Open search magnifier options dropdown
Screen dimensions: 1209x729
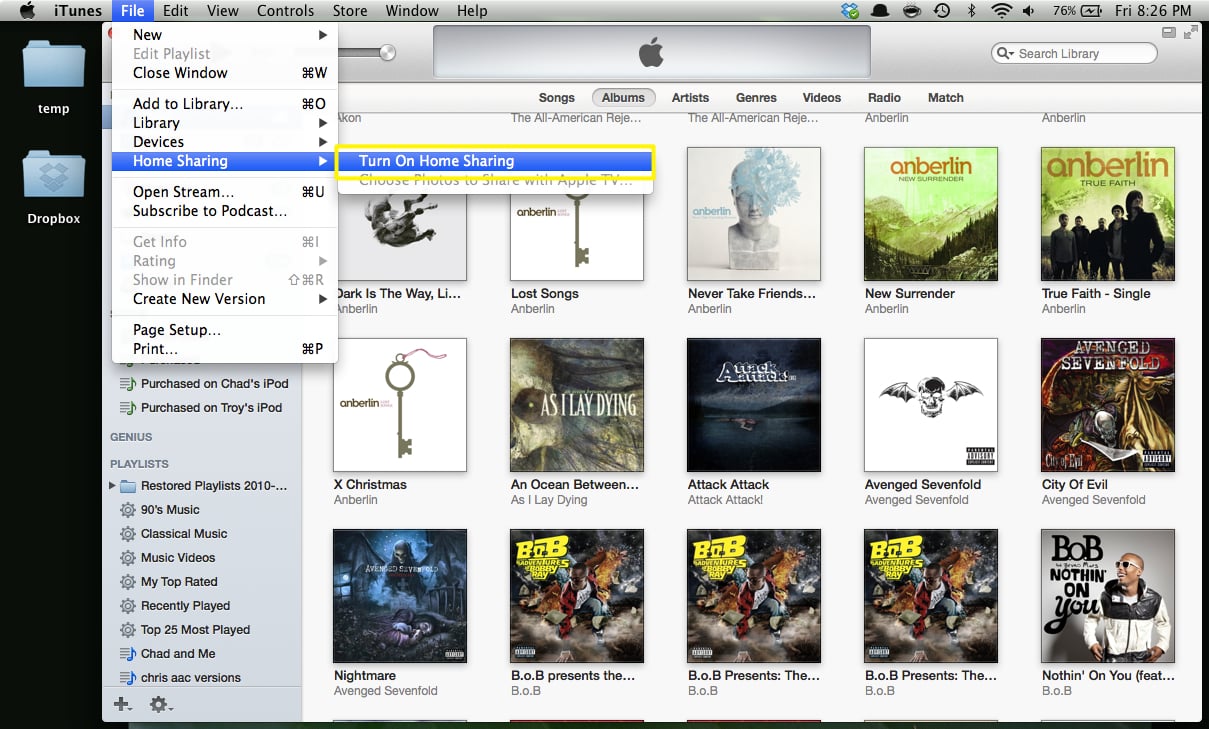click(x=1005, y=54)
